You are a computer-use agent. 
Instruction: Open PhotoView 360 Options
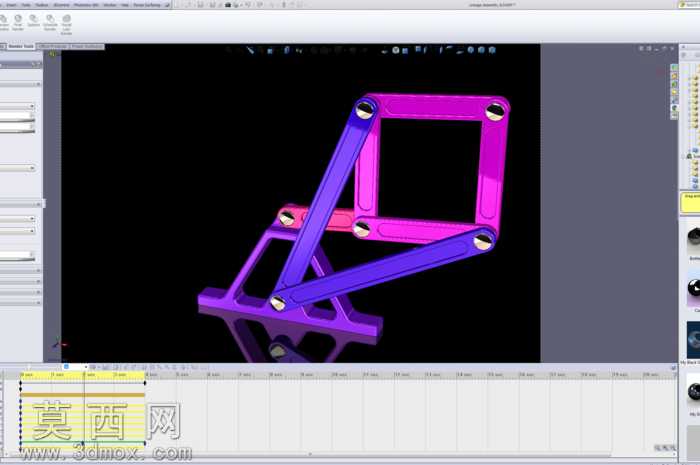[34, 21]
